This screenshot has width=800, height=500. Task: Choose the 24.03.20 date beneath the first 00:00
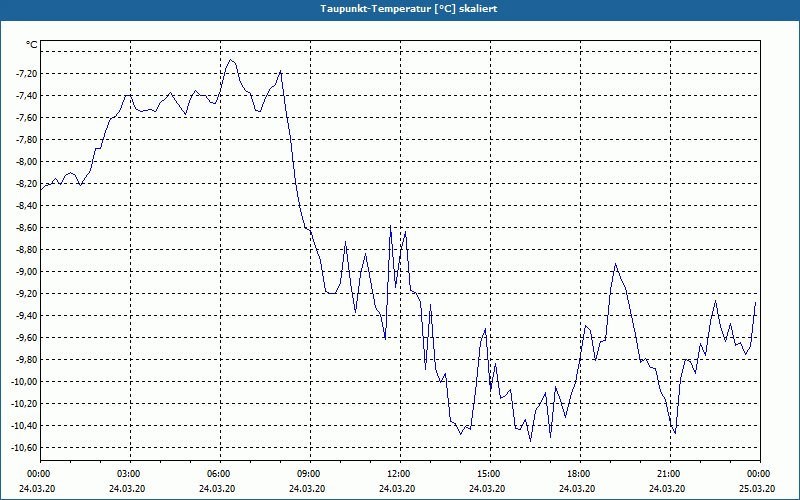[37, 488]
